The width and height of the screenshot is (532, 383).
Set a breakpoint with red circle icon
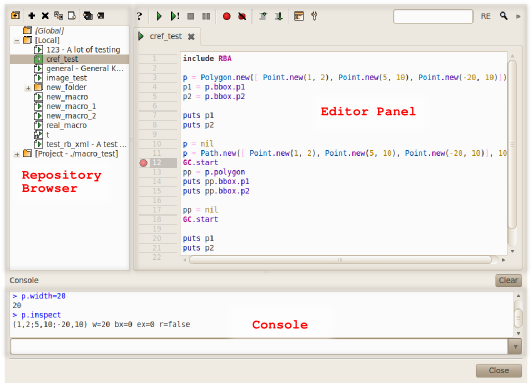pyautogui.click(x=227, y=16)
